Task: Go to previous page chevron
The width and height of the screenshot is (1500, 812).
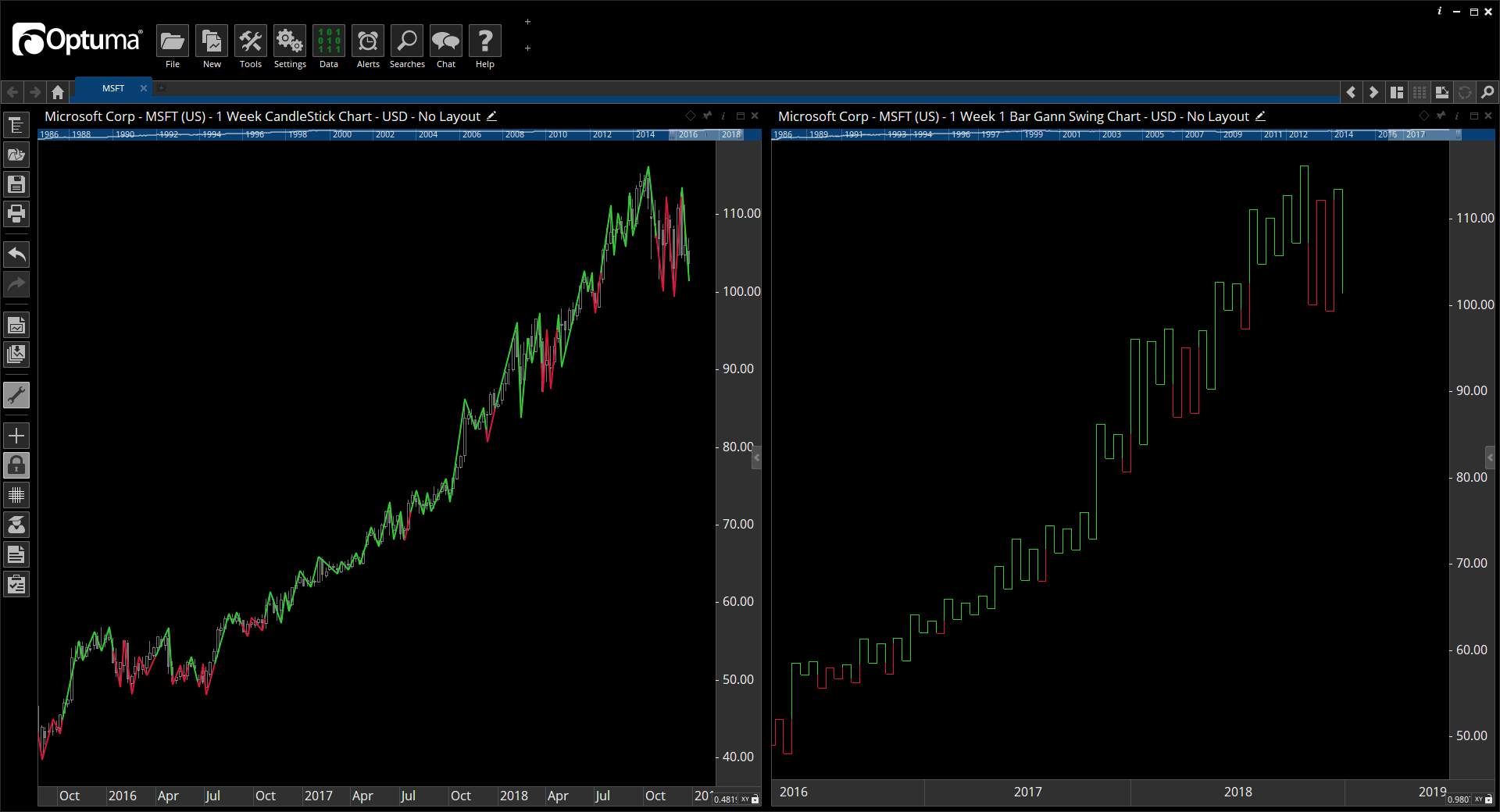Action: coord(1351,92)
